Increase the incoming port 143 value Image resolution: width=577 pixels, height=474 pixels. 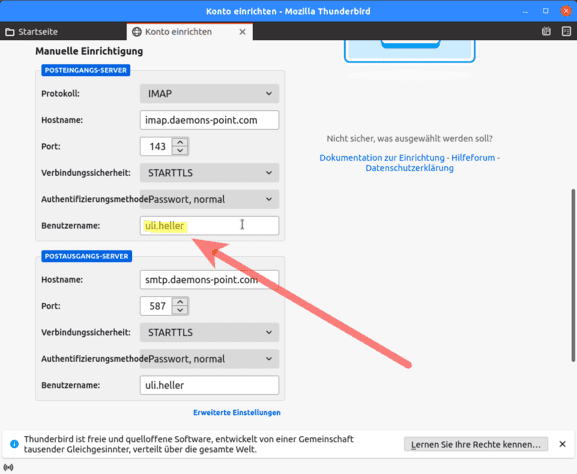(x=180, y=142)
